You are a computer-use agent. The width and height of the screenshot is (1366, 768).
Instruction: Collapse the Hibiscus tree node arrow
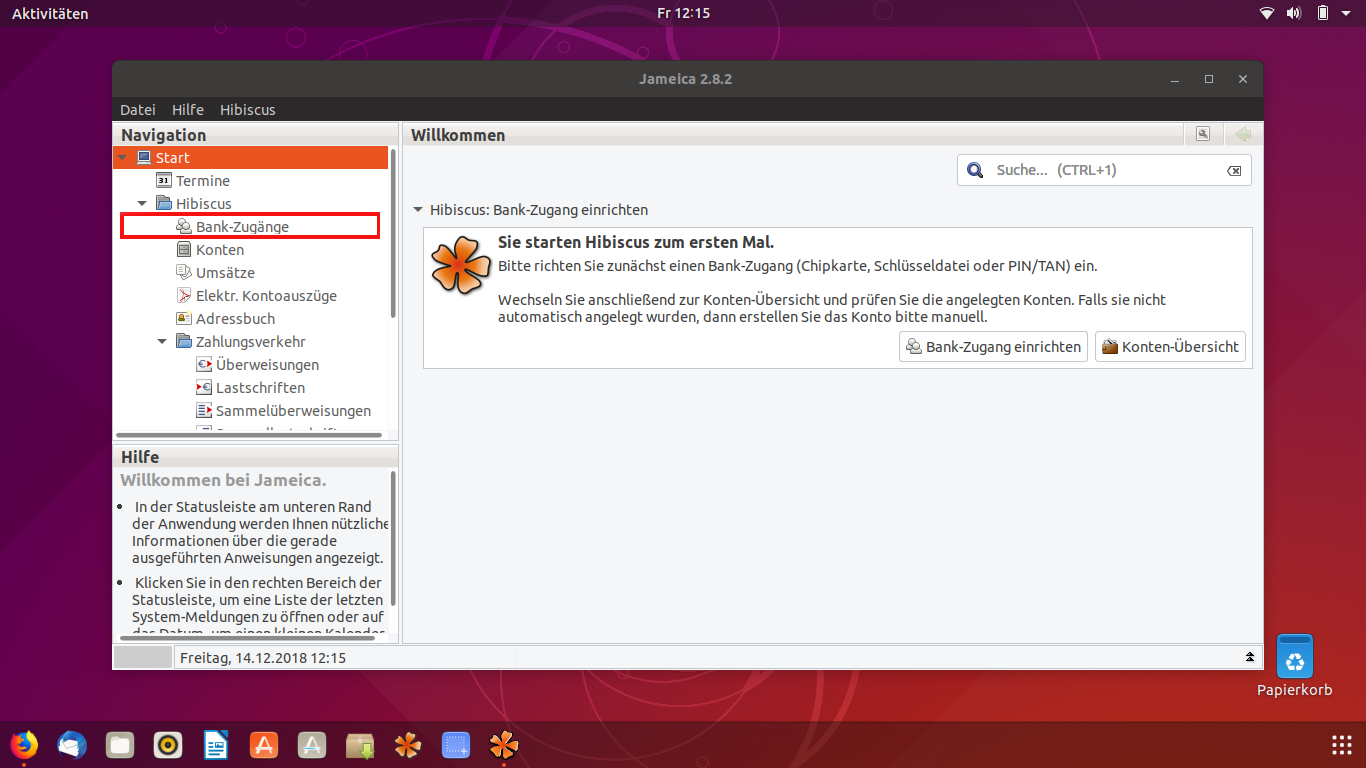pos(142,204)
